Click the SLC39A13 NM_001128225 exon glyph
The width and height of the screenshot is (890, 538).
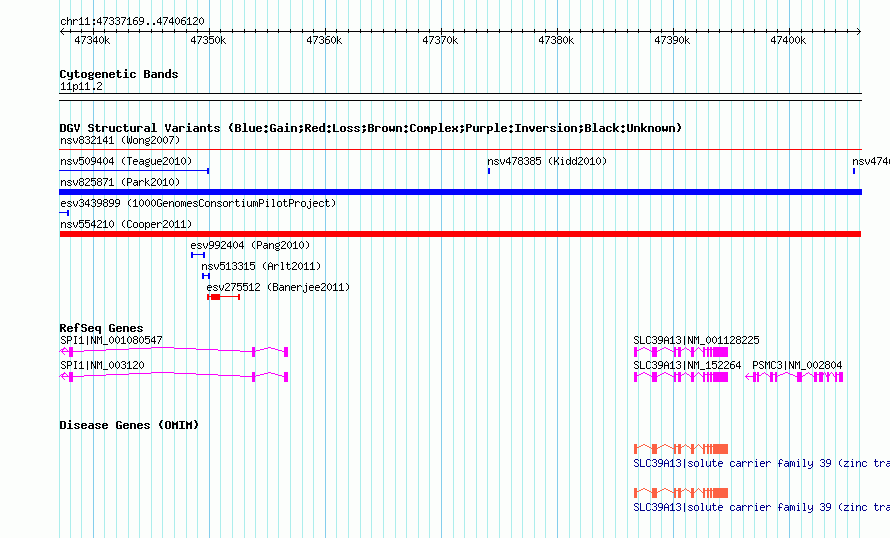point(681,352)
